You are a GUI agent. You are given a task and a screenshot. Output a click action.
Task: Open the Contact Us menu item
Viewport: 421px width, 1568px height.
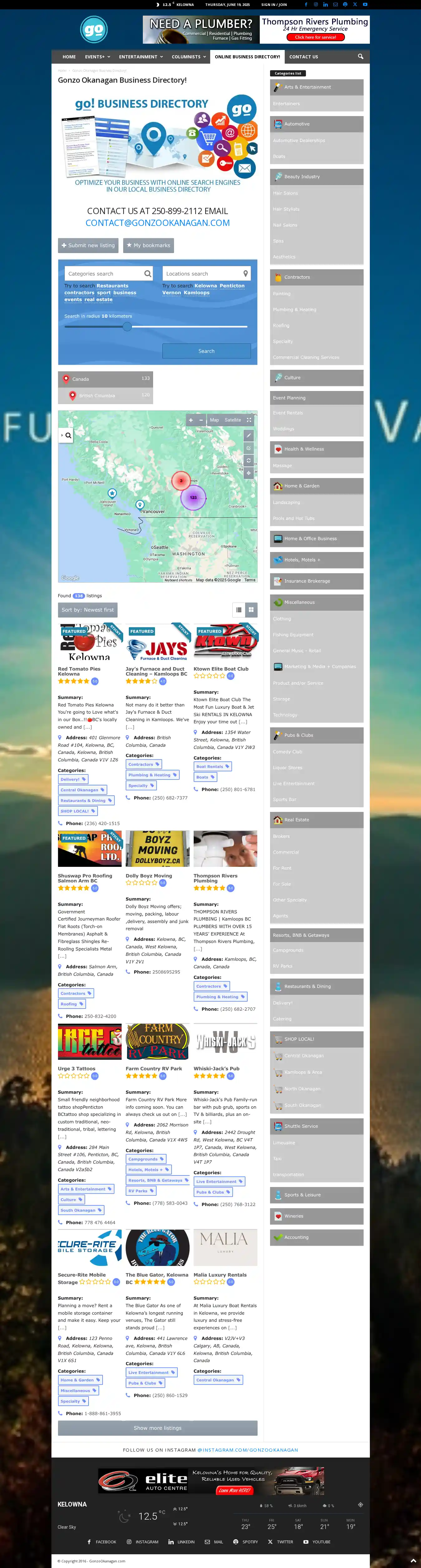[x=303, y=56]
